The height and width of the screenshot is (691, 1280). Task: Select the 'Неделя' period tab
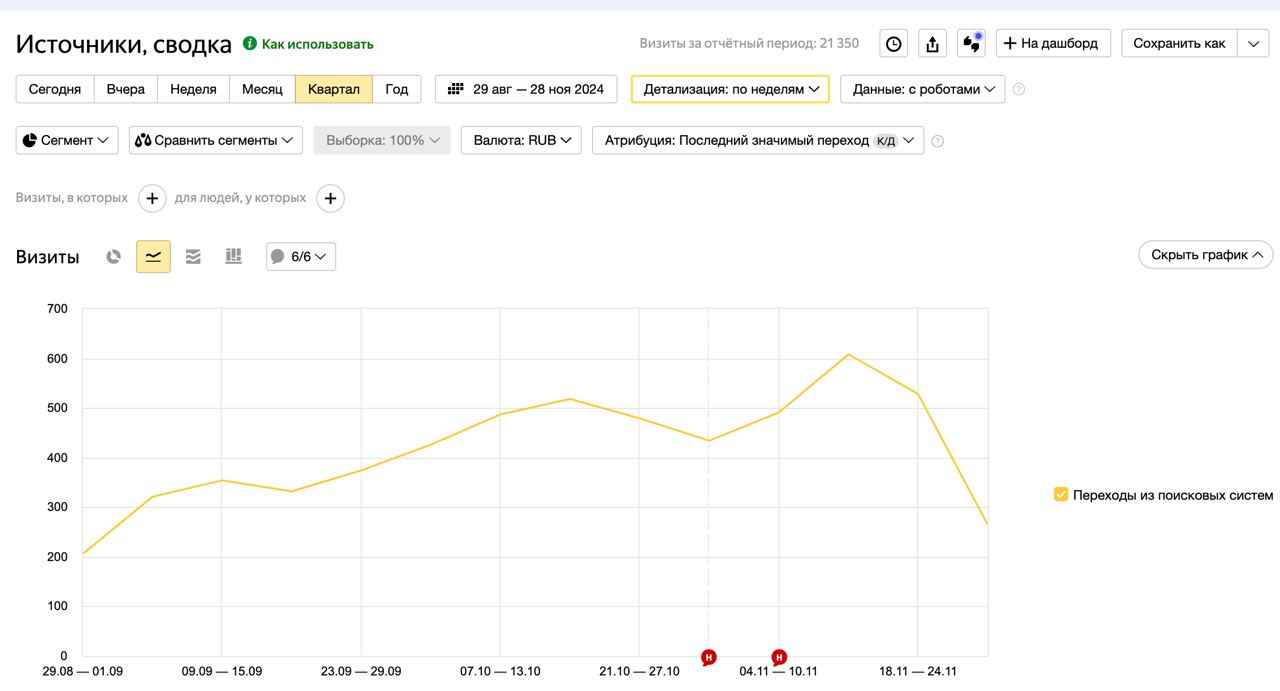tap(193, 89)
